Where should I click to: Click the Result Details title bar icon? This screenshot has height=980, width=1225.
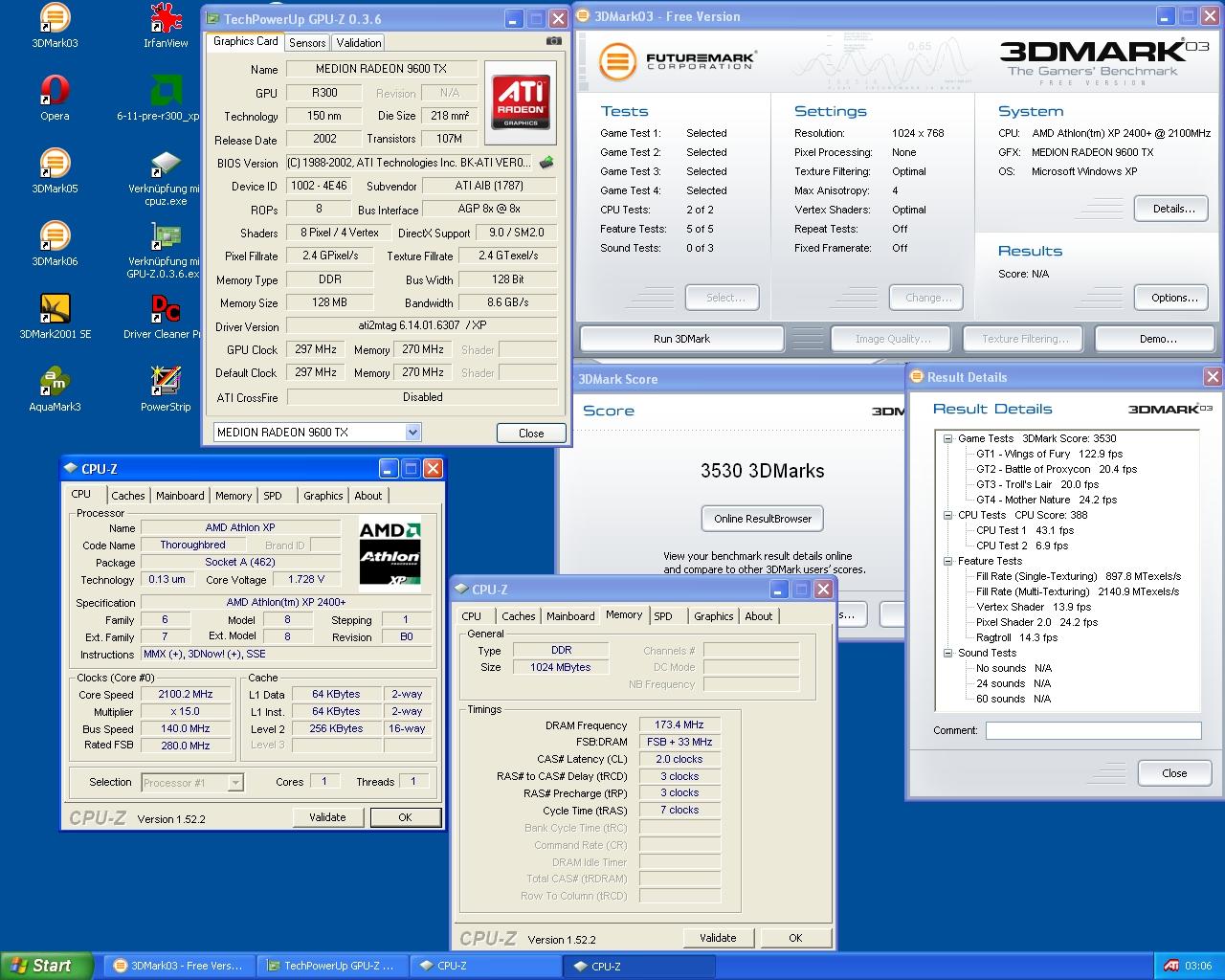click(x=916, y=377)
